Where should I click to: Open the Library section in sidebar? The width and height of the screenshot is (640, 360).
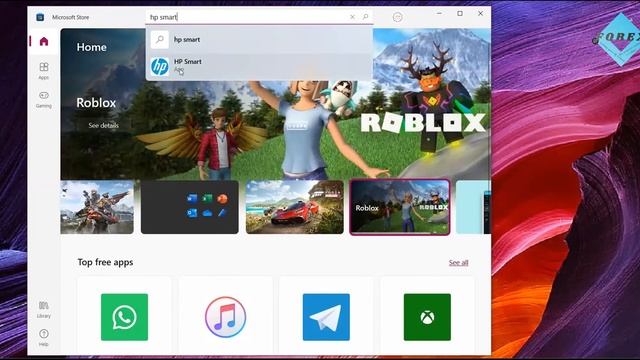44,309
